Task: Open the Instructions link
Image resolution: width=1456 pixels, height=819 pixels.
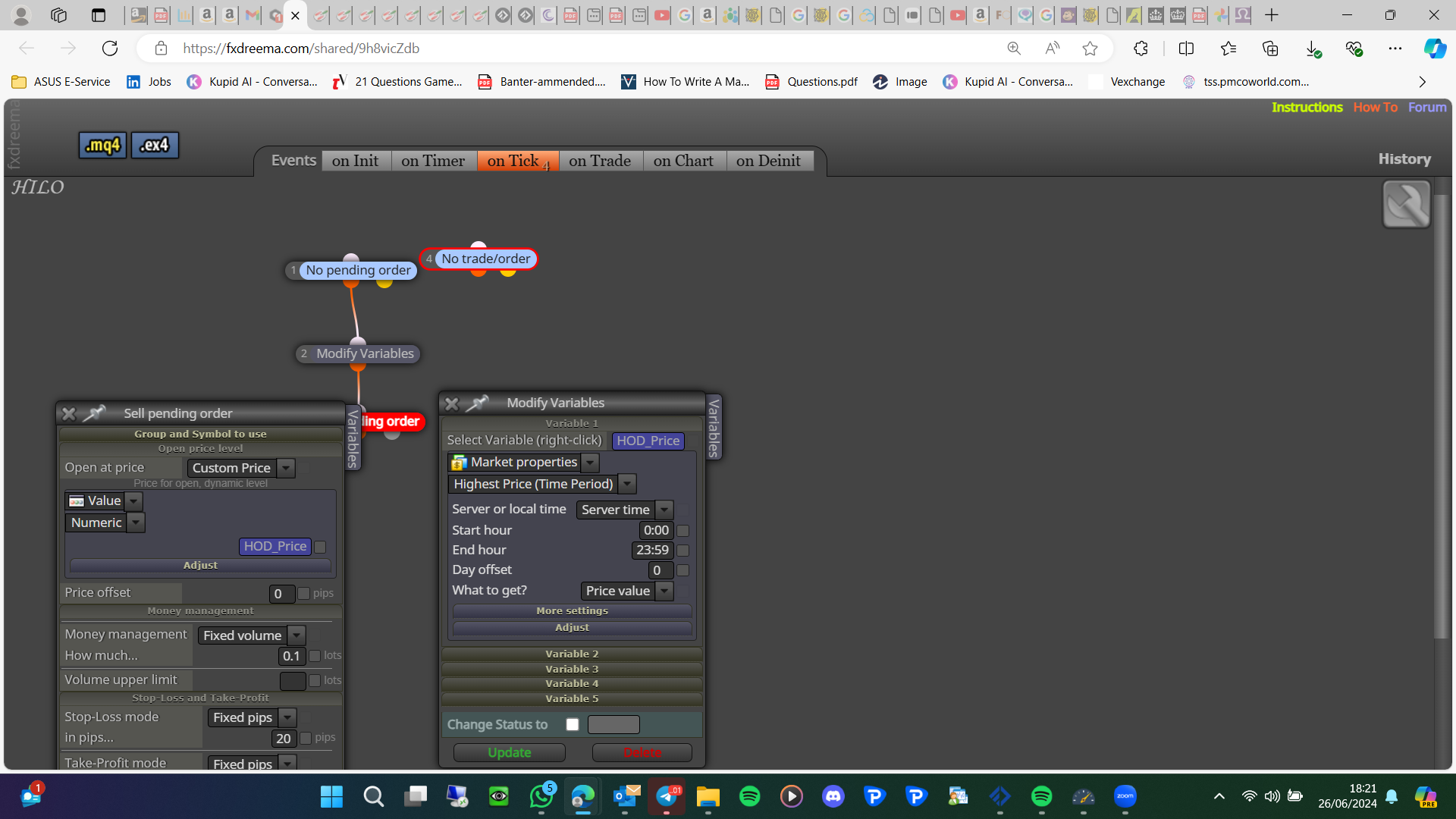Action: tap(1307, 108)
